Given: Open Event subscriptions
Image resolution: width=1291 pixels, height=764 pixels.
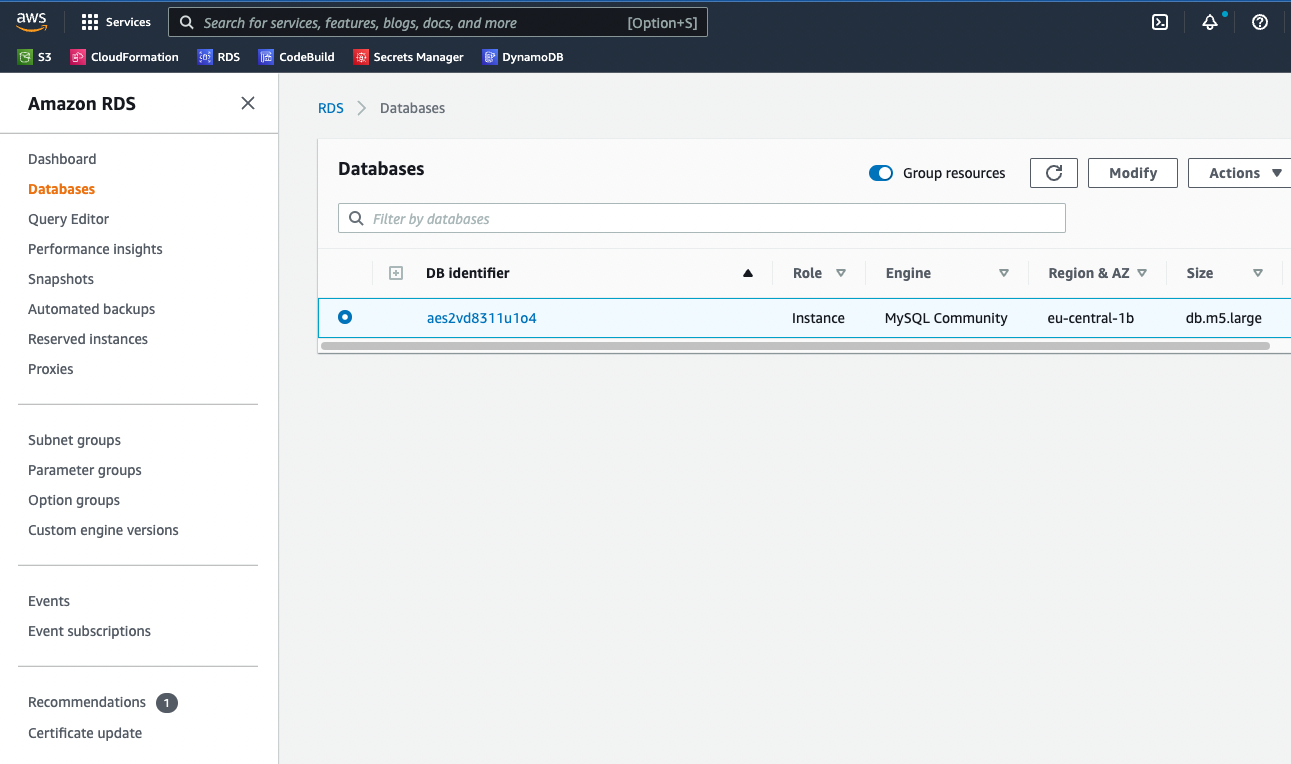Looking at the screenshot, I should pos(89,631).
